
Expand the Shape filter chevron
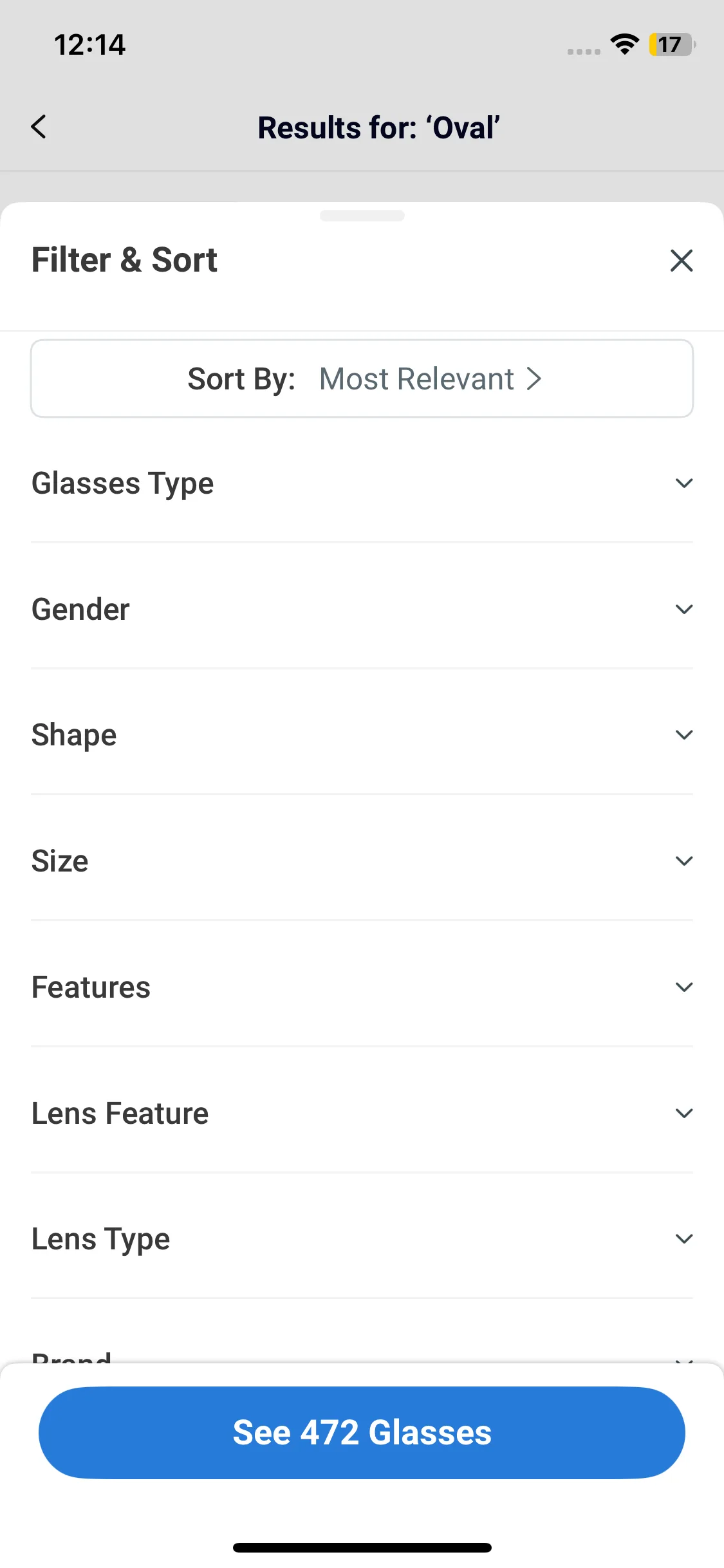coord(683,734)
